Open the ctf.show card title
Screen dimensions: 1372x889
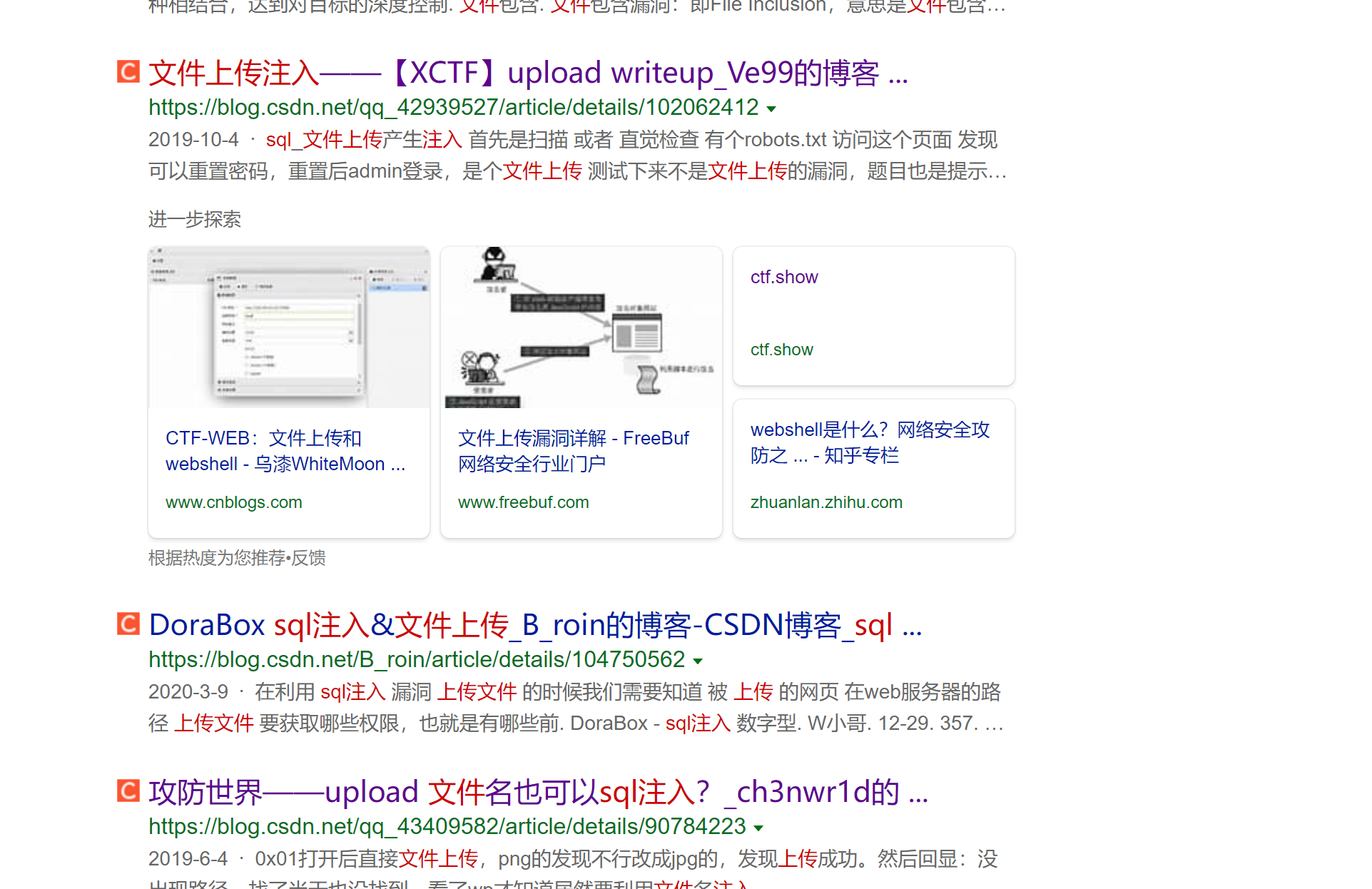pyautogui.click(x=783, y=278)
